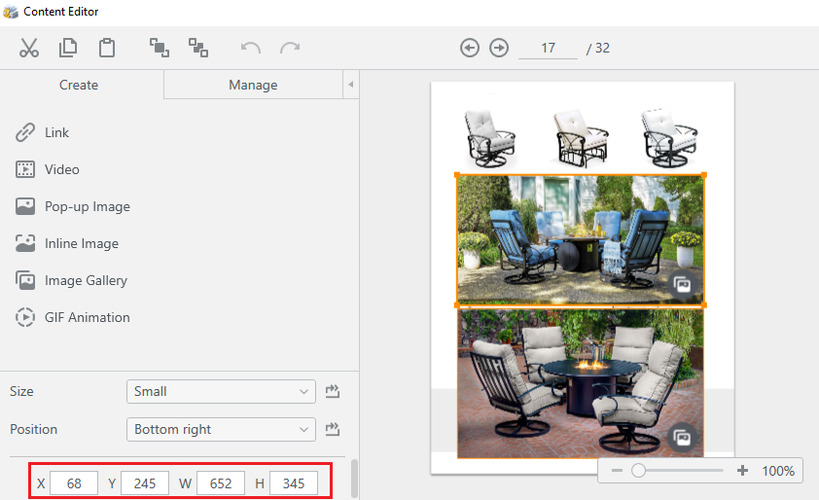Screen dimensions: 819x500
Task: Select the blue chairs patio image
Action: point(580,240)
